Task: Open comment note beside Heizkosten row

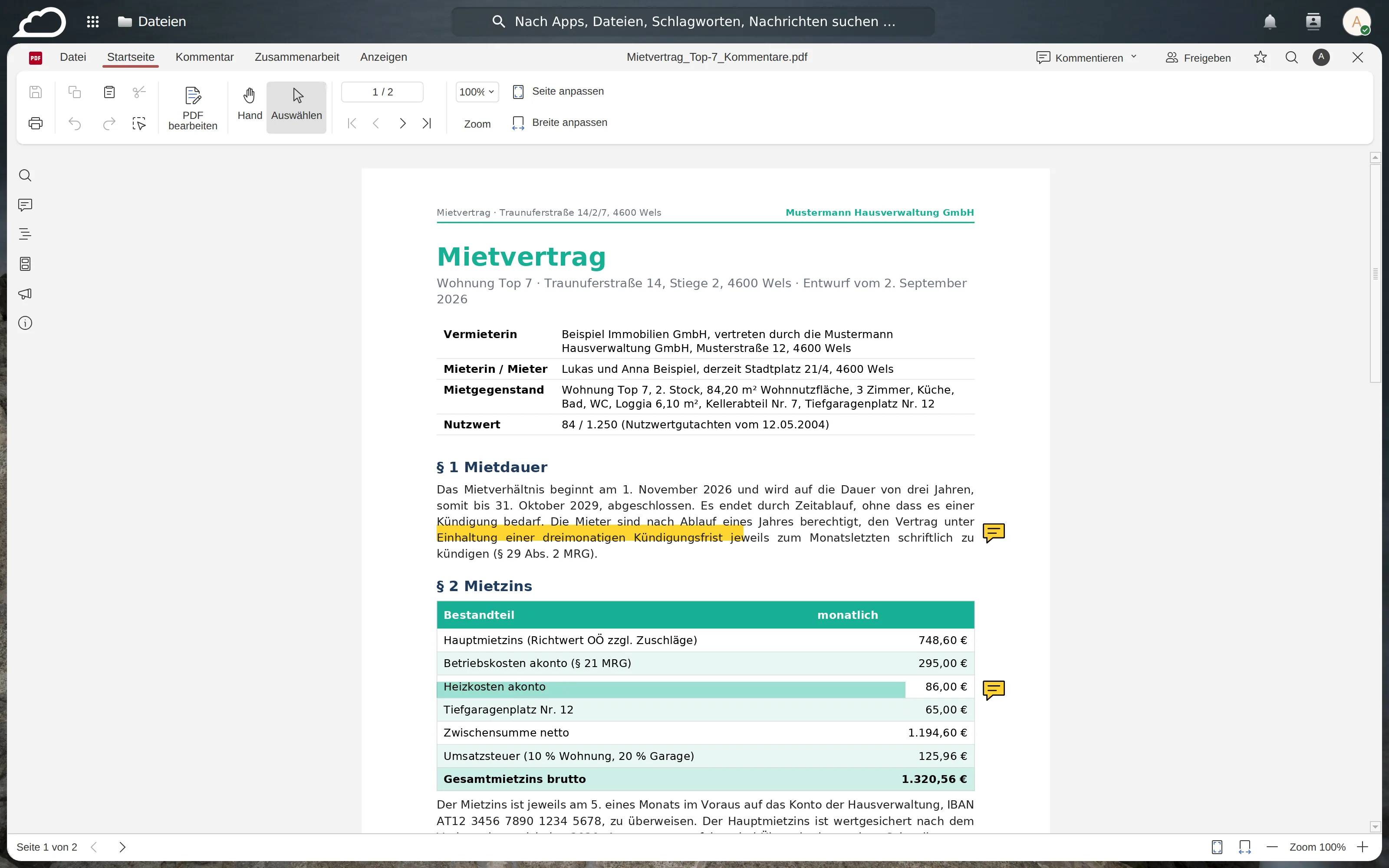Action: pos(994,690)
